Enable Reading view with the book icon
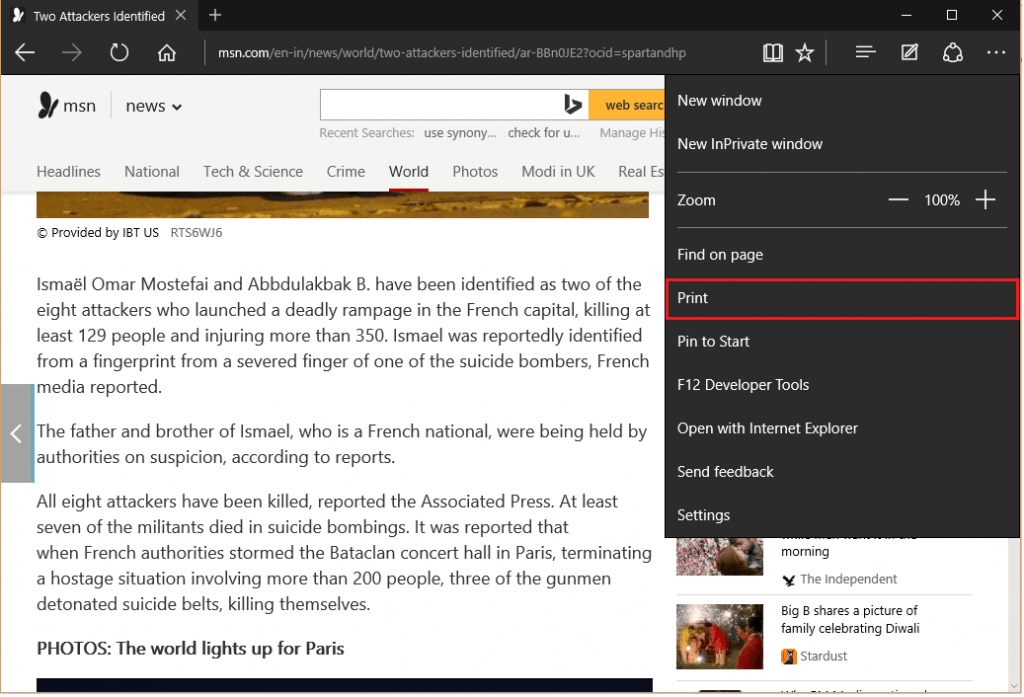The width and height of the screenshot is (1024, 697). point(772,52)
